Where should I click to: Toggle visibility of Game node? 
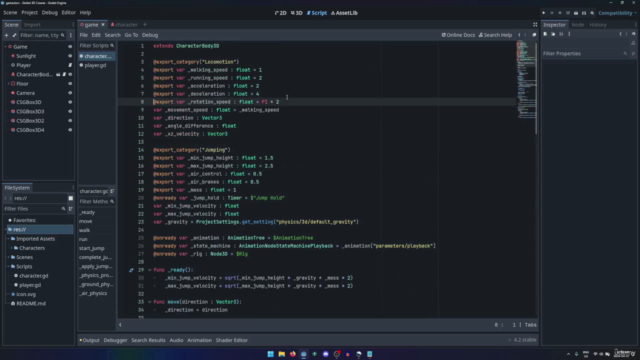click(x=70, y=47)
